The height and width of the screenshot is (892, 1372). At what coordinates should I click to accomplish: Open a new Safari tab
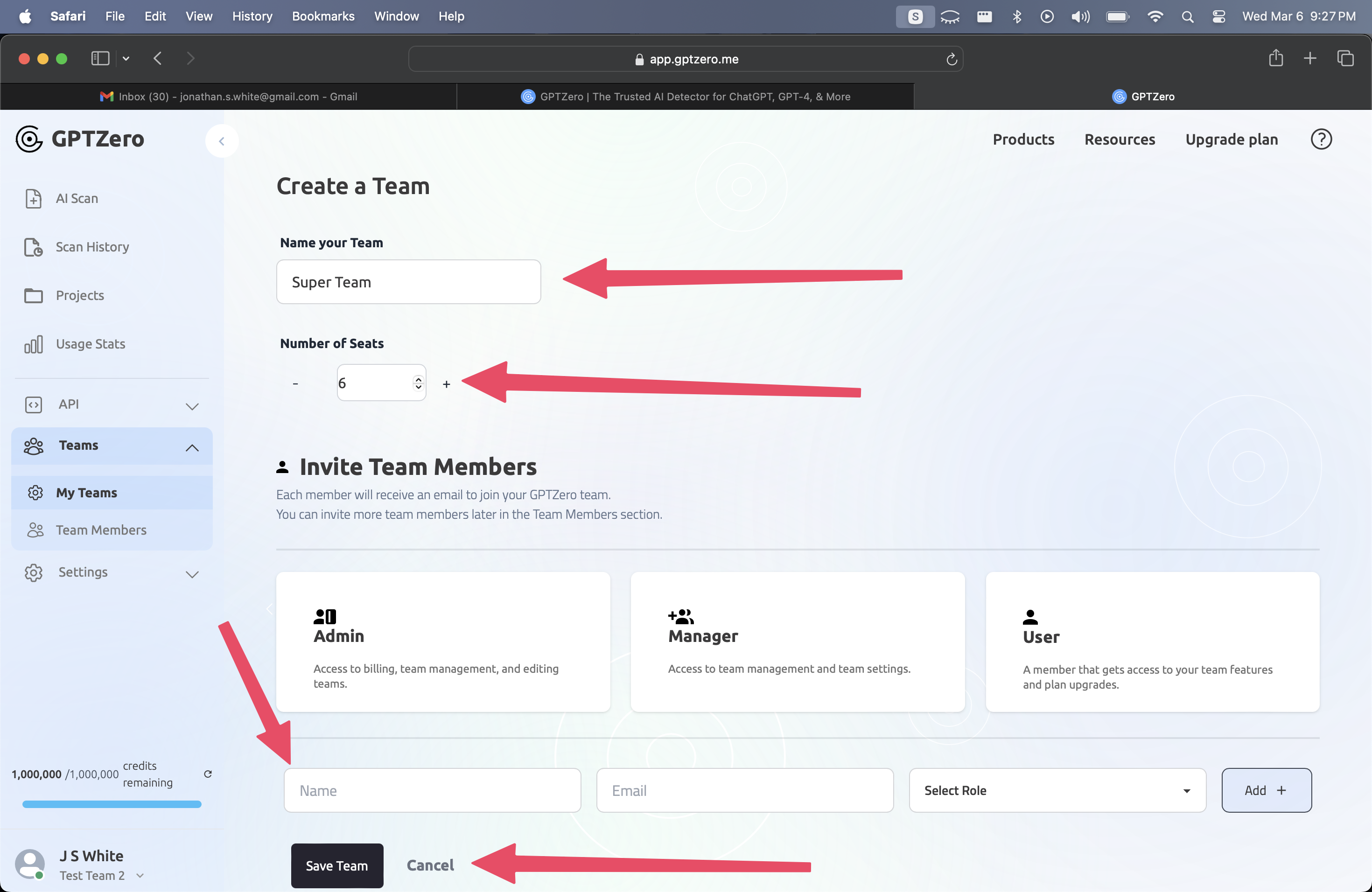coord(1310,58)
